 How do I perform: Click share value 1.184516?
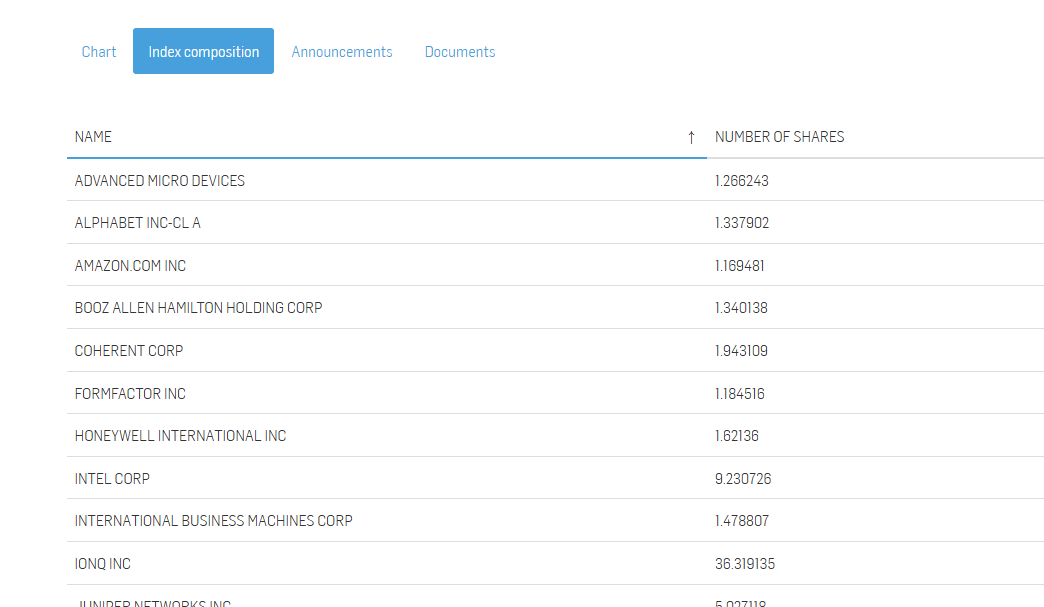click(x=740, y=394)
